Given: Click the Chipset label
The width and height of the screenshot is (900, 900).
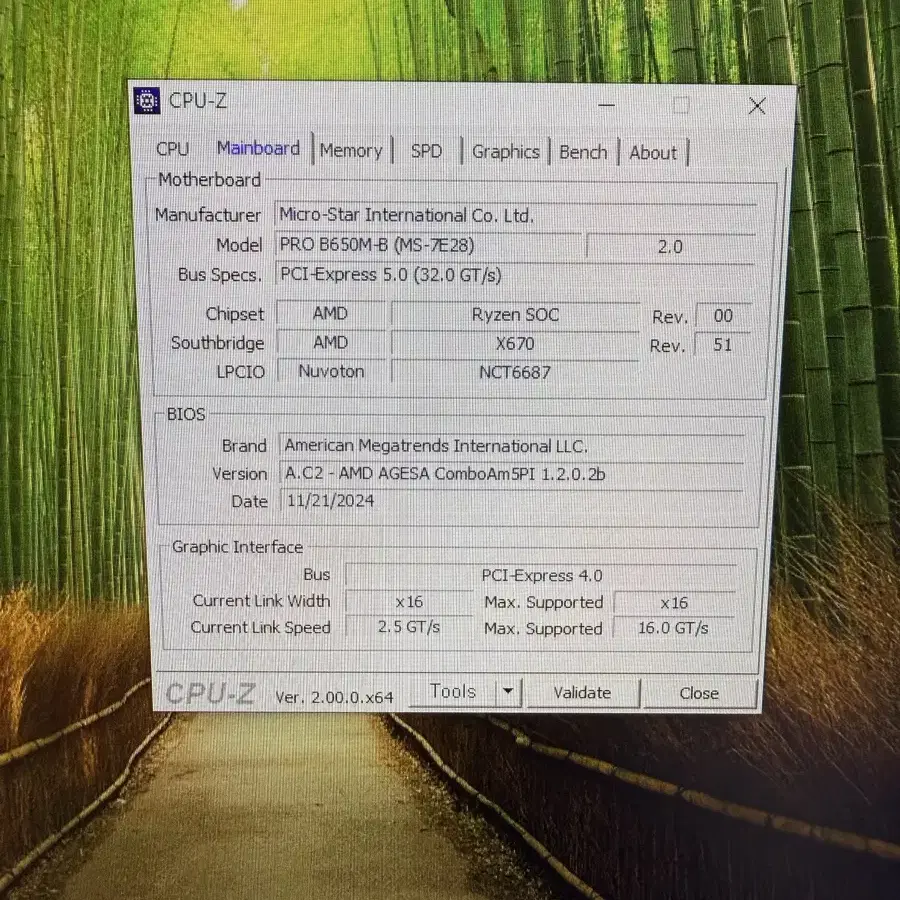Looking at the screenshot, I should [x=235, y=314].
